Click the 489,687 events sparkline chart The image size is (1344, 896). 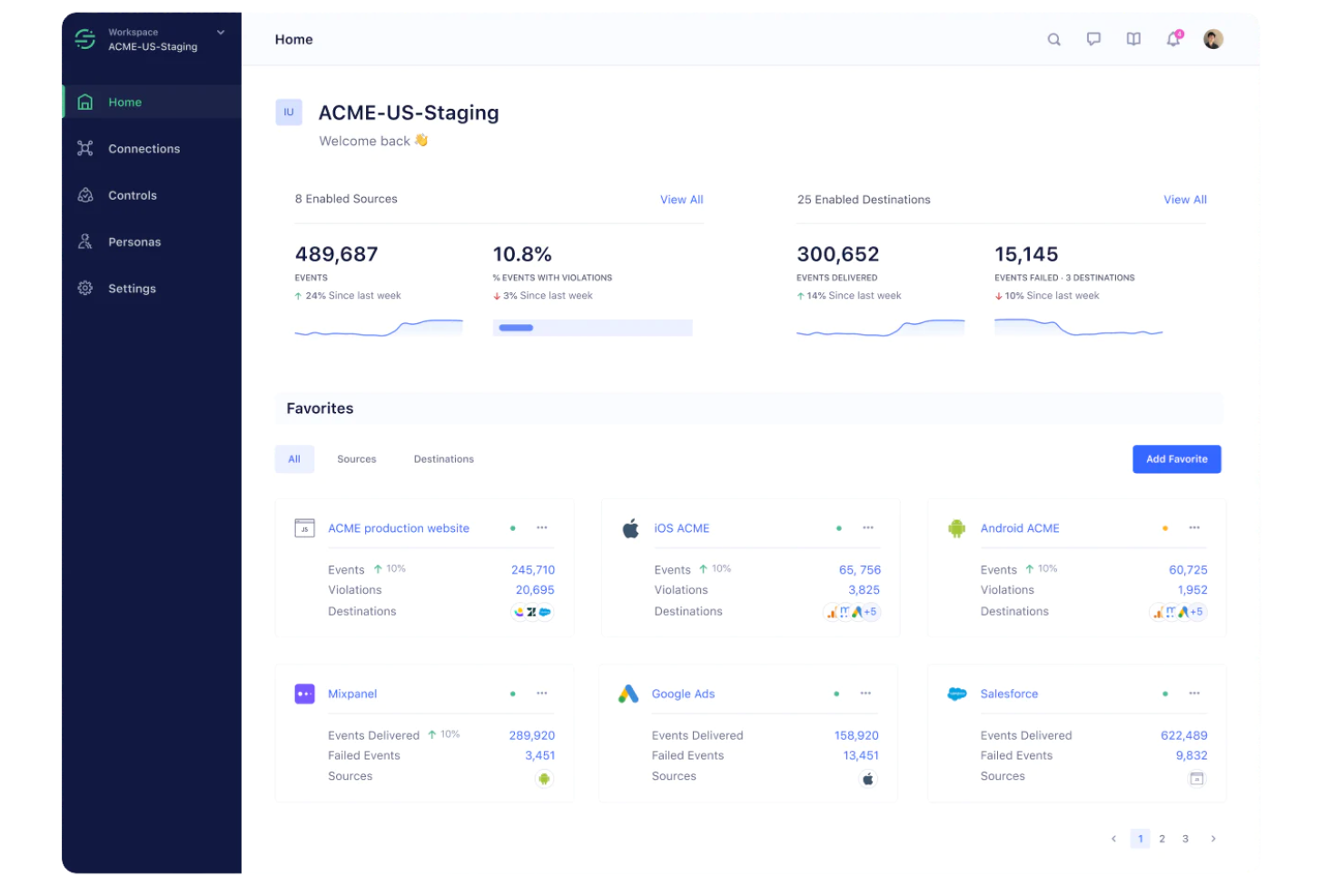[x=379, y=328]
